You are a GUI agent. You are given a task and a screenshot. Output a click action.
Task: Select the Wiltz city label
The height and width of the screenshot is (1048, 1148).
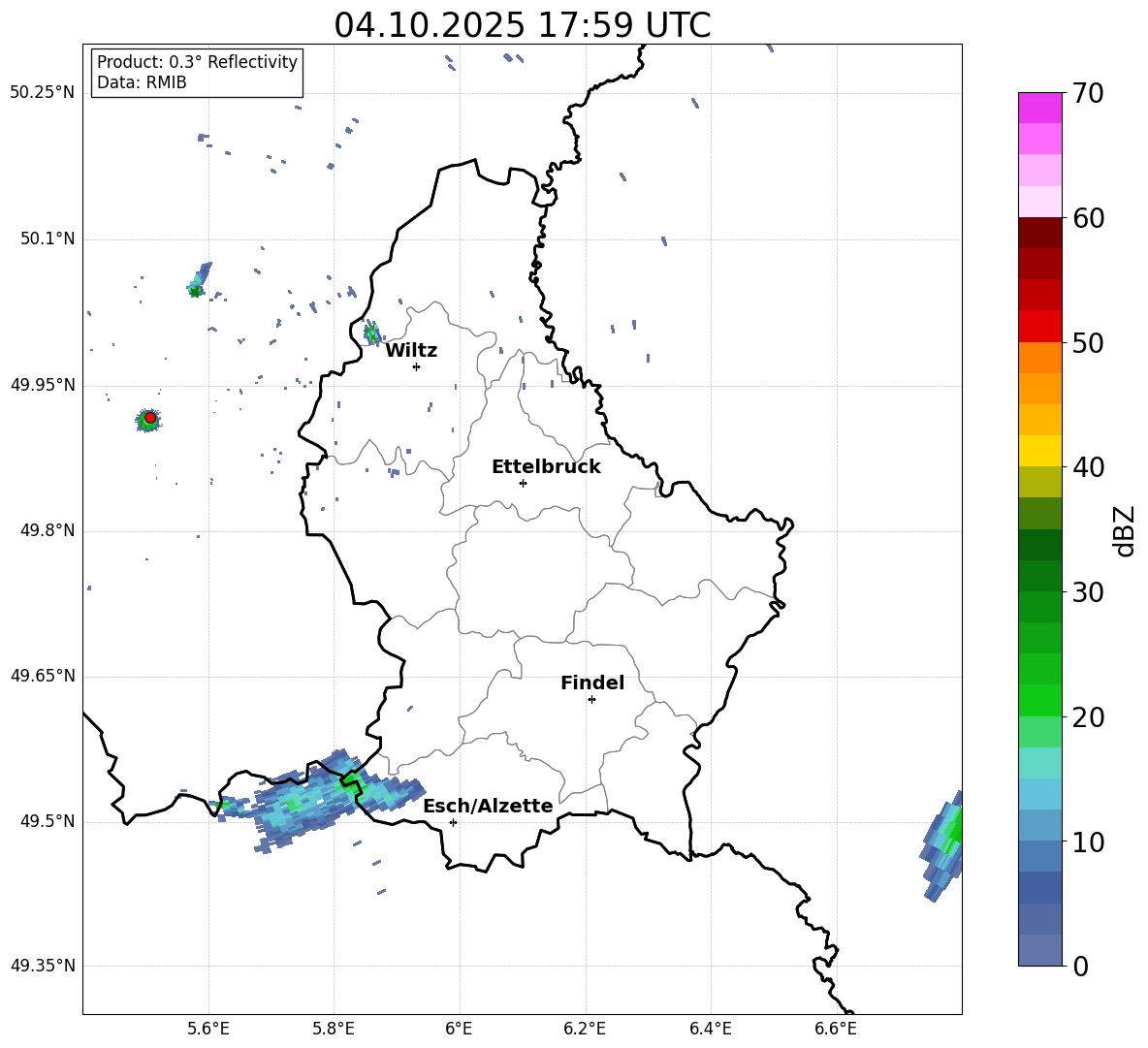411,351
